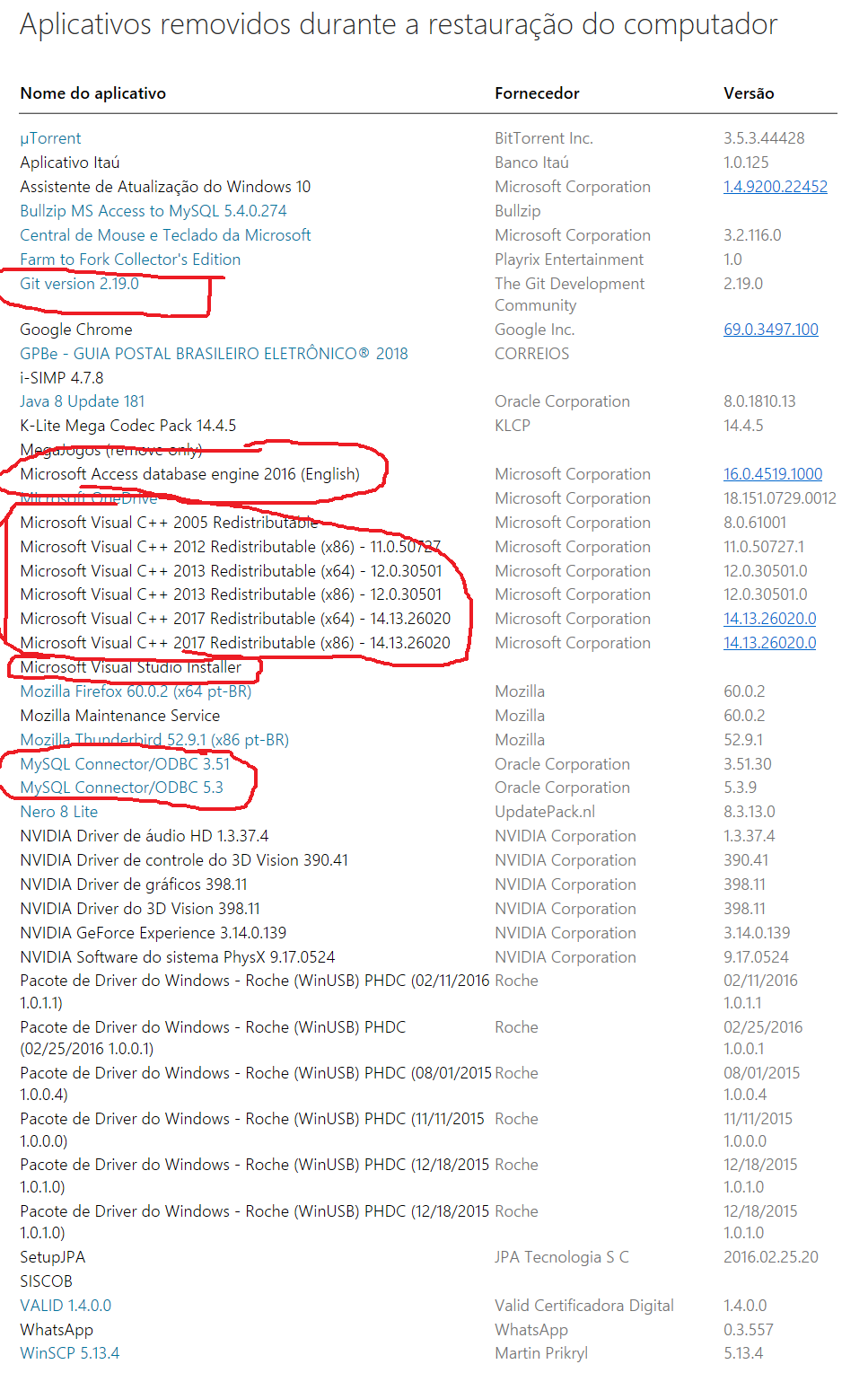Image resolution: width=868 pixels, height=1373 pixels.
Task: Select vendor Valid Certificadora Digital
Action: coord(584,1306)
